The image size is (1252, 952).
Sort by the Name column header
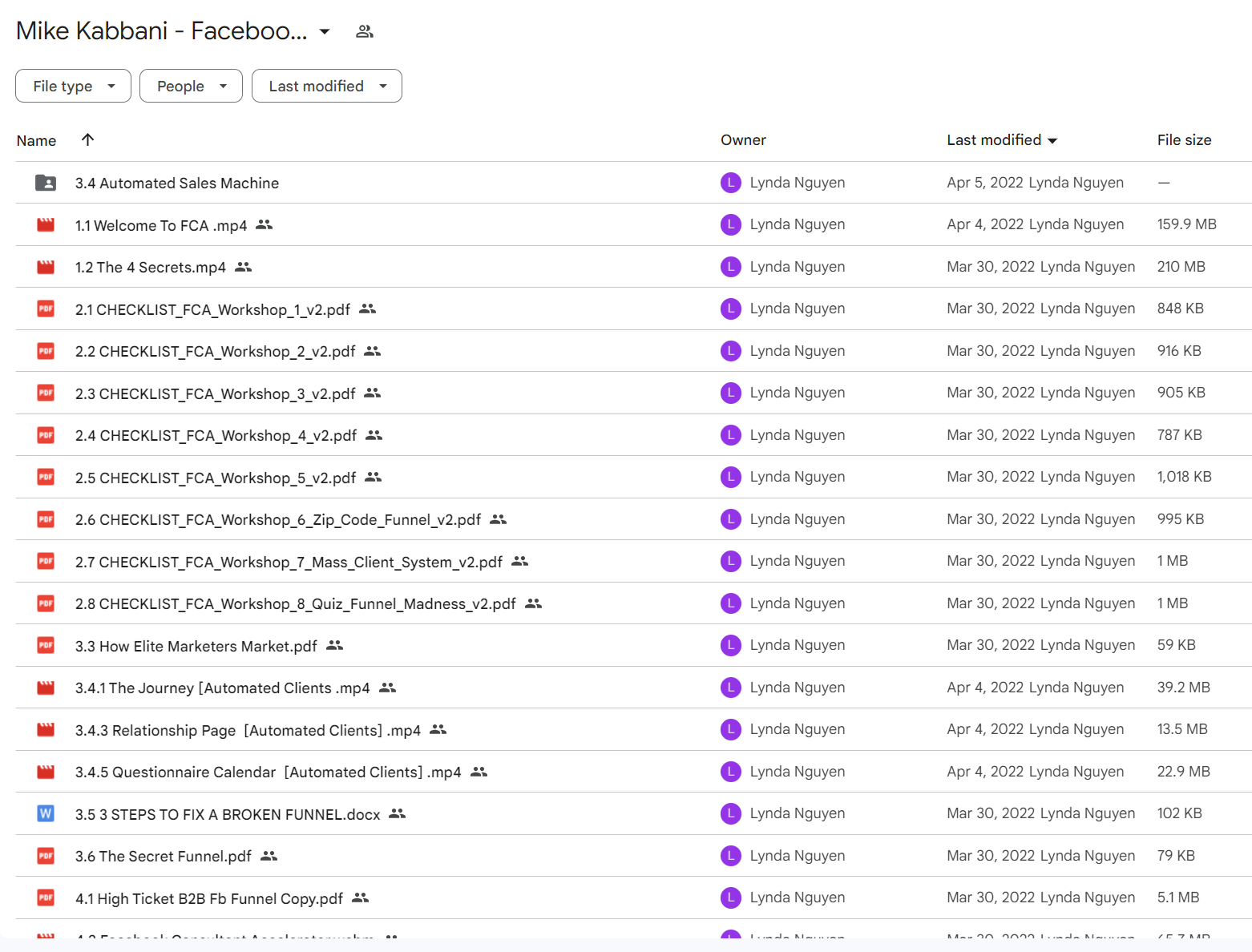(37, 140)
